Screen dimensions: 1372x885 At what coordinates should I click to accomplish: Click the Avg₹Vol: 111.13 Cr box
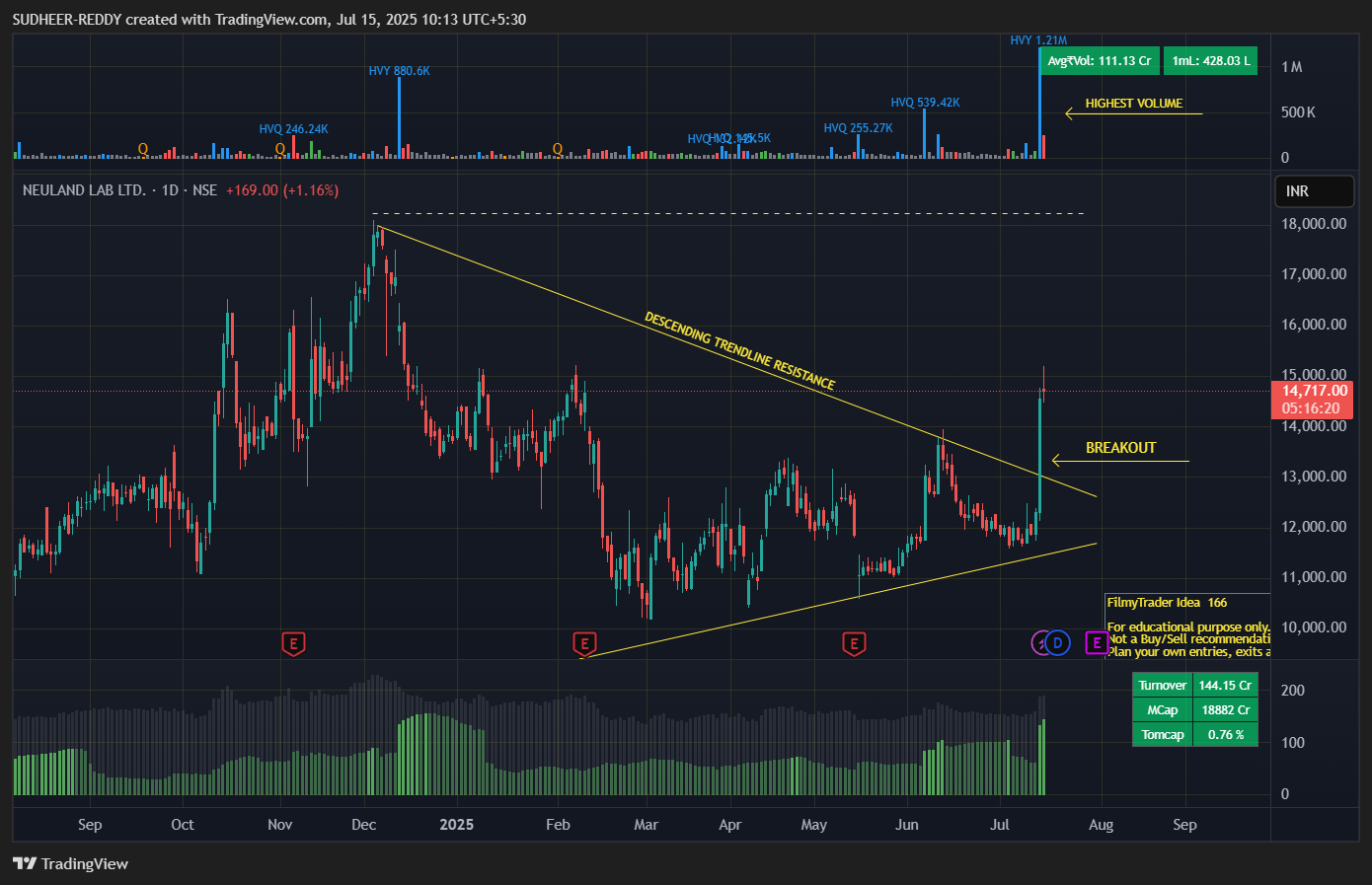click(x=1099, y=61)
